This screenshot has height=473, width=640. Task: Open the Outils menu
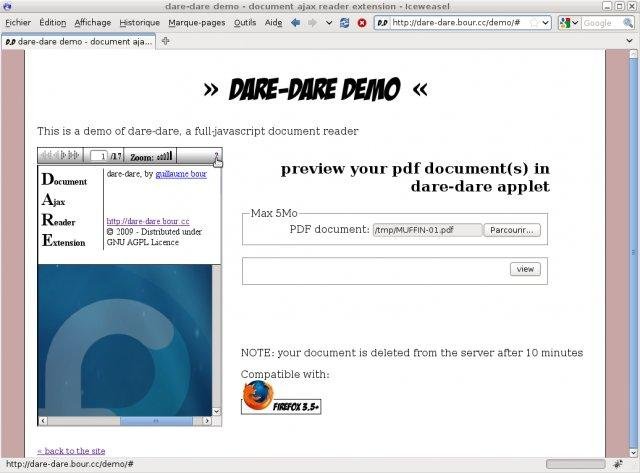(245, 23)
